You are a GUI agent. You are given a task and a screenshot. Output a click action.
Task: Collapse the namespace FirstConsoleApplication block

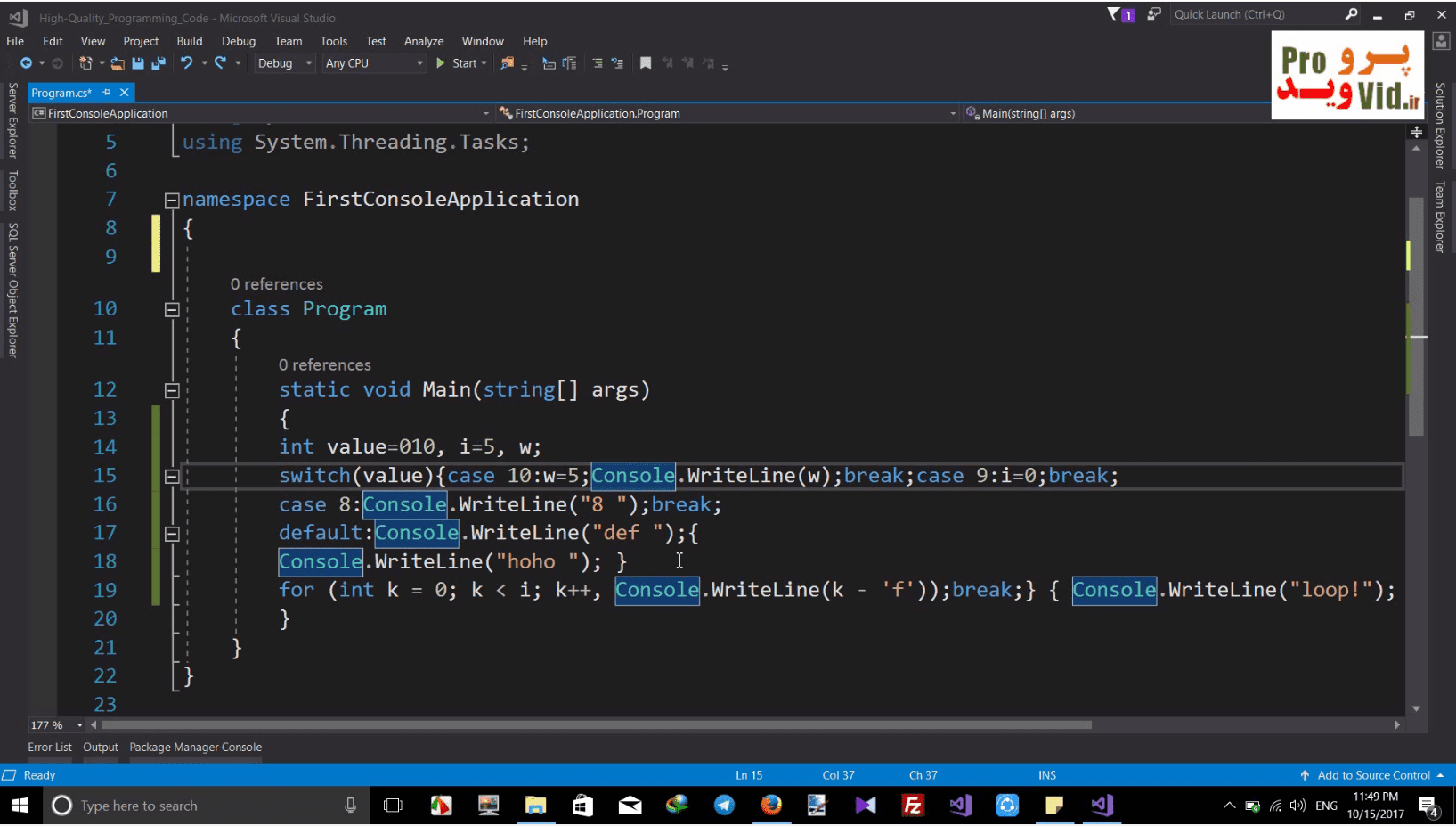pyautogui.click(x=172, y=200)
